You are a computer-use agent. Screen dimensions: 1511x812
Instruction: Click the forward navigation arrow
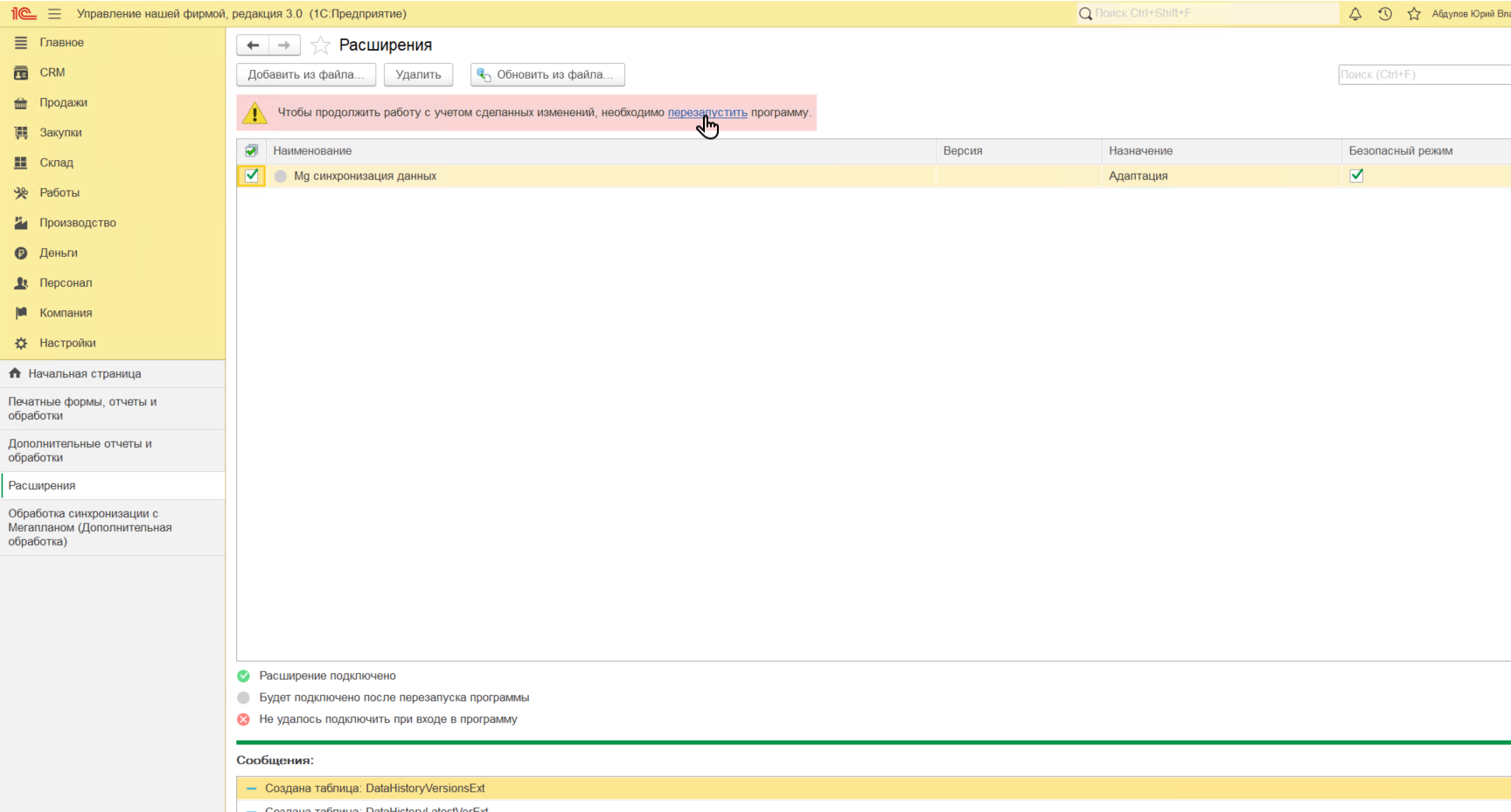(284, 45)
